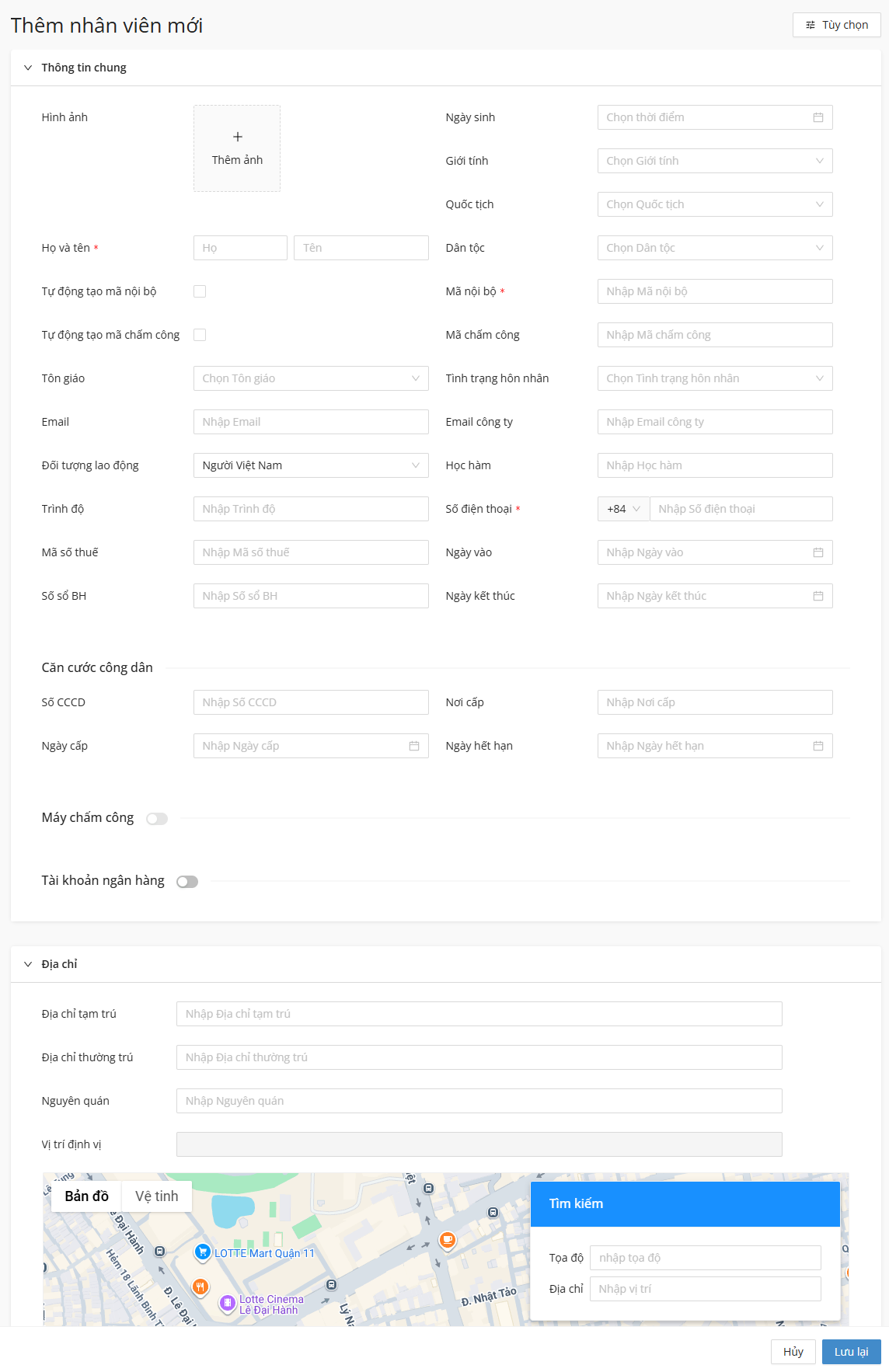The image size is (889, 1372).
Task: Click the Lotte Cinema Lê Đại Hành marker
Action: [x=227, y=1303]
